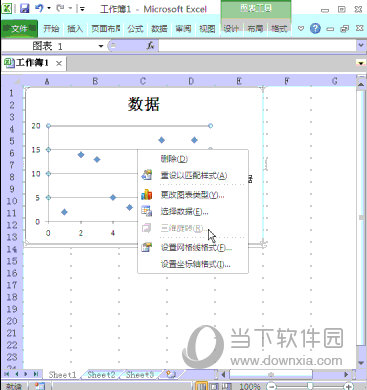
Task: Click into the formula bar input
Action: [257, 46]
